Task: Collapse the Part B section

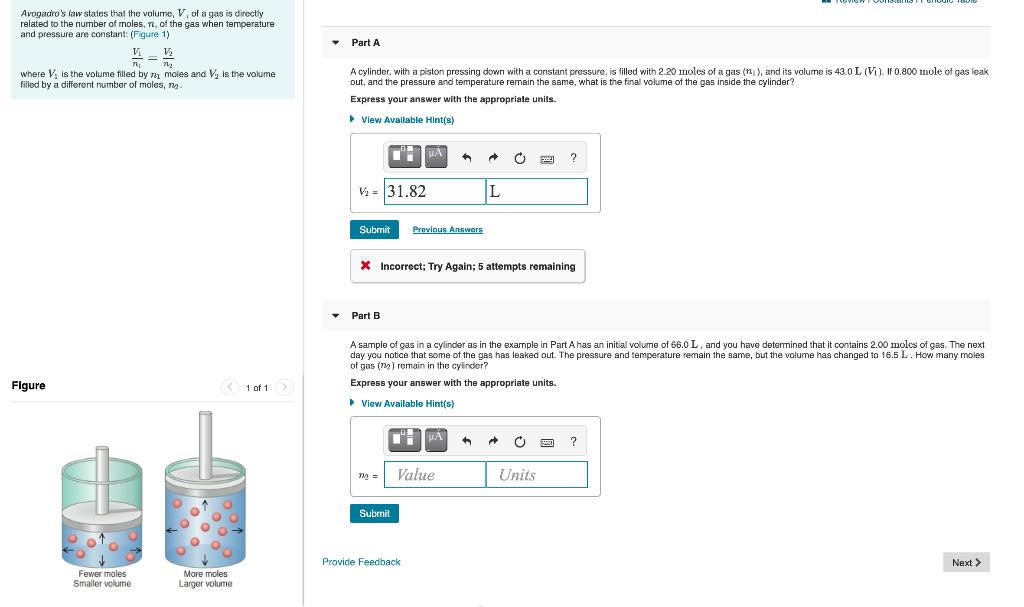Action: click(336, 316)
